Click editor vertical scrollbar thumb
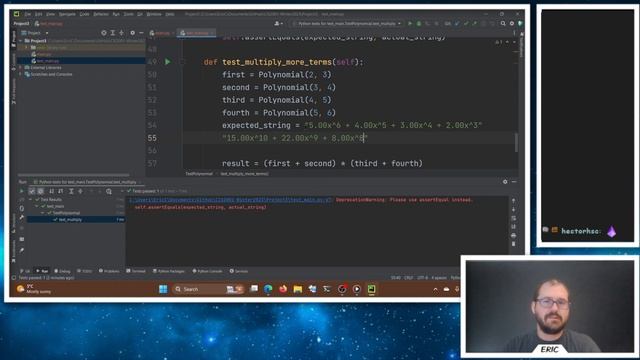The height and width of the screenshot is (360, 640). (x=516, y=143)
